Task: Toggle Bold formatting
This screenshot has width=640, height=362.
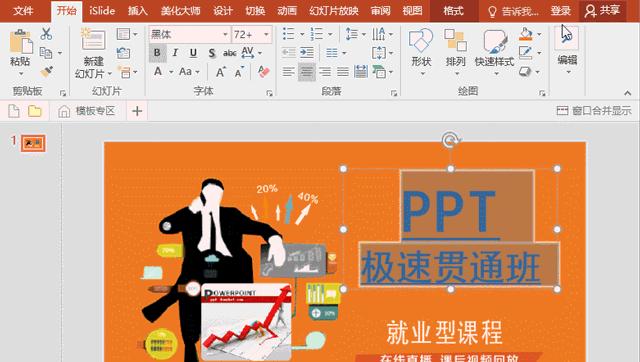Action: pos(157,53)
